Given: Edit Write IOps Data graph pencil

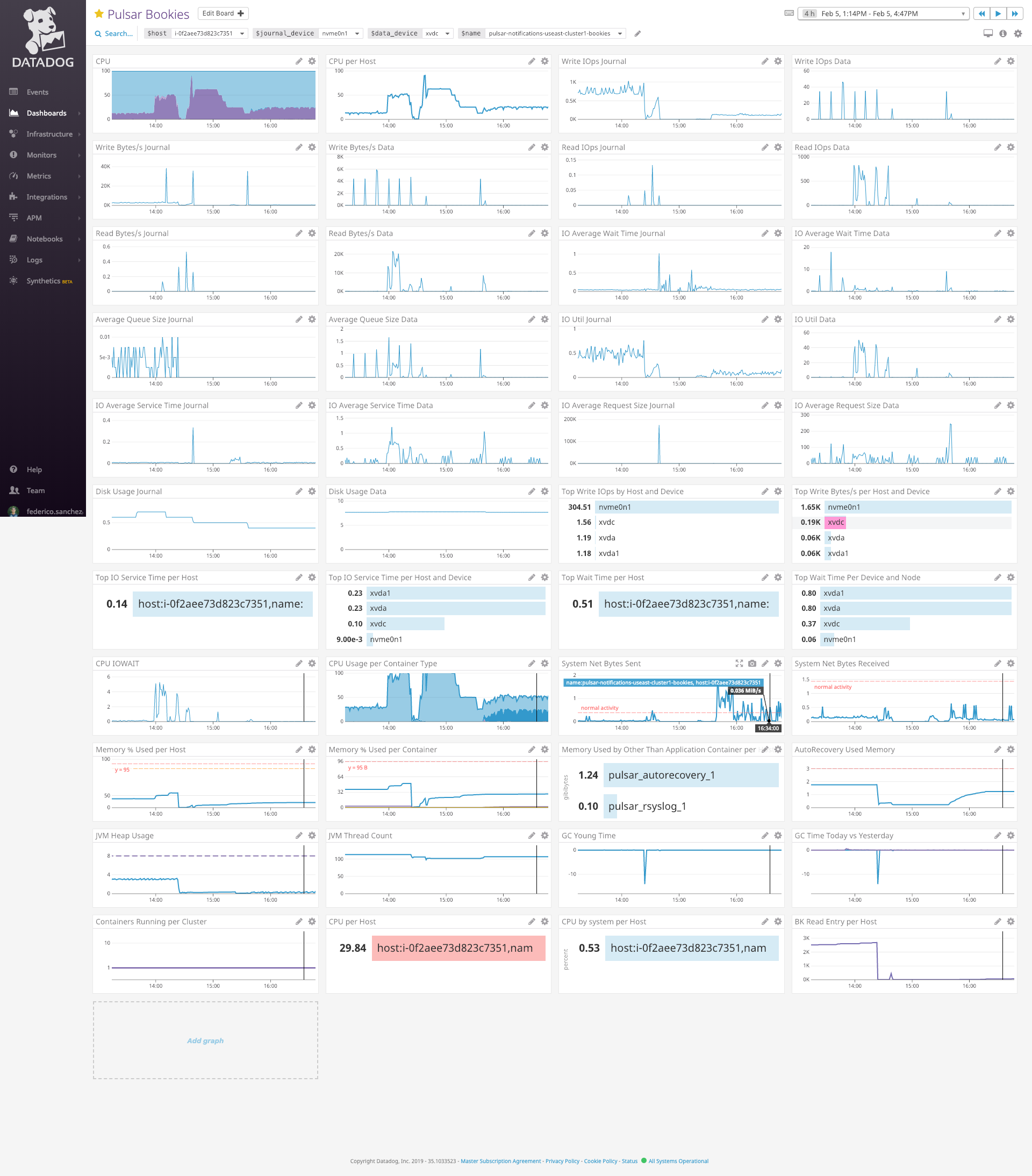Looking at the screenshot, I should (998, 61).
